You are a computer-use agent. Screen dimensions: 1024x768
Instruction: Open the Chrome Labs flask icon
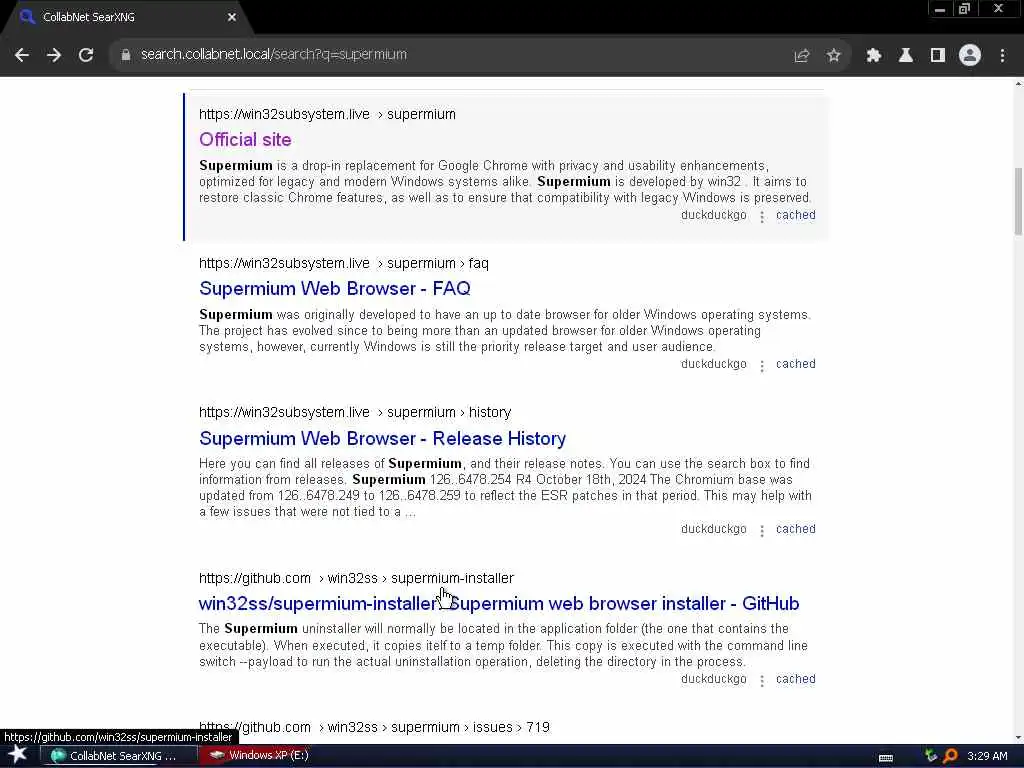tap(905, 56)
